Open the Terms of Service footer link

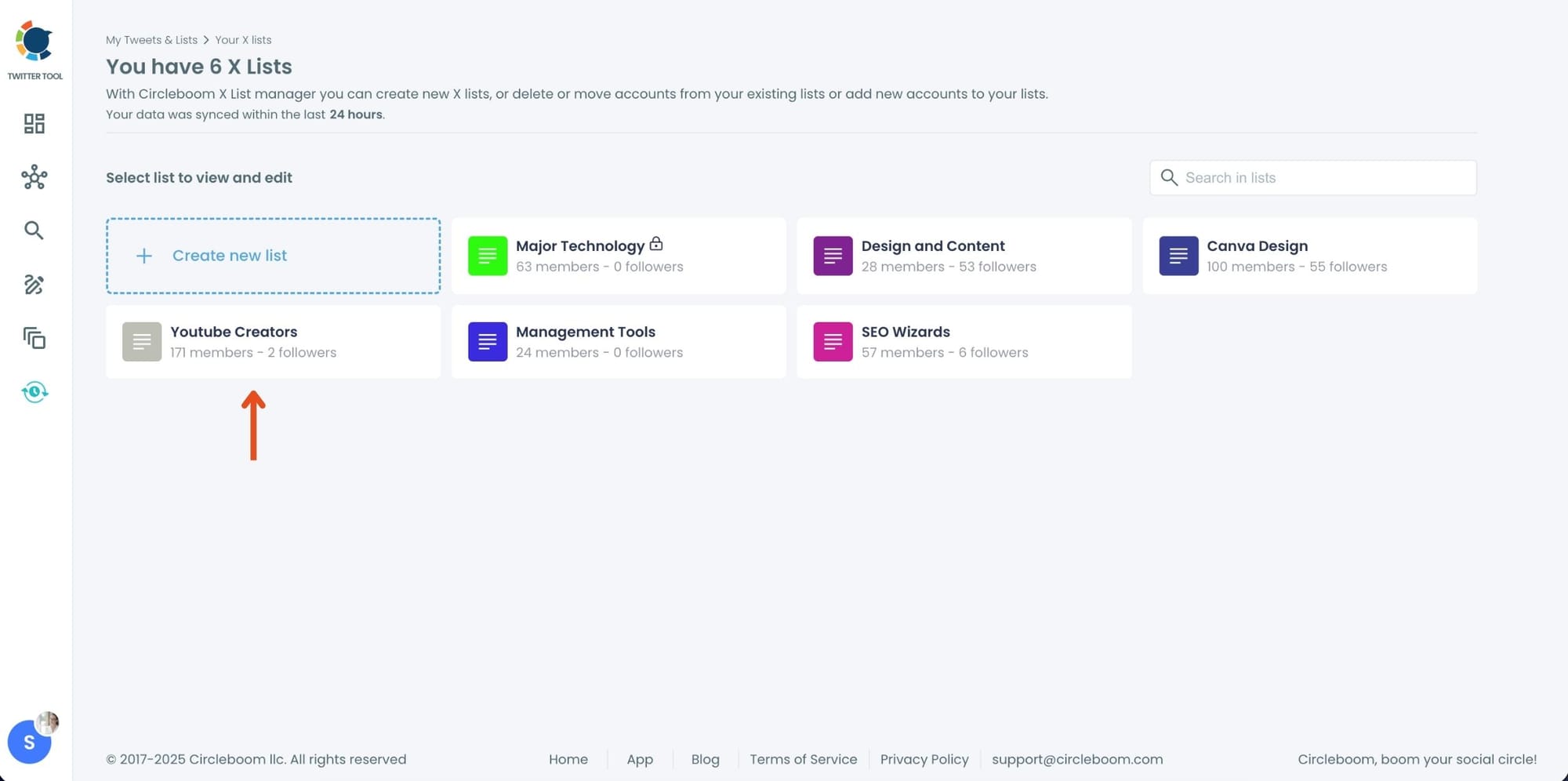803,759
